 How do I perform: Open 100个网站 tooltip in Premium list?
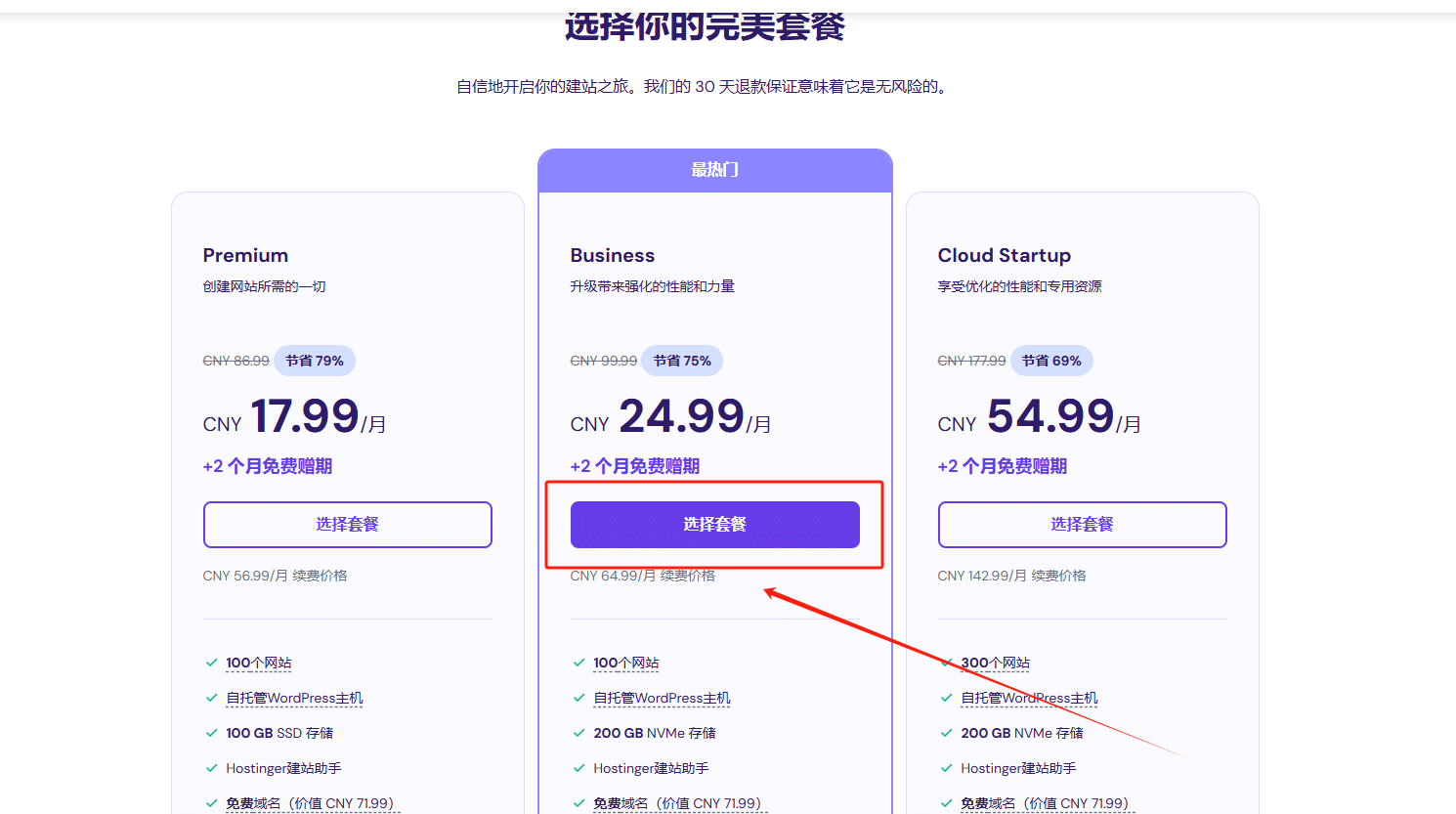coord(259,663)
